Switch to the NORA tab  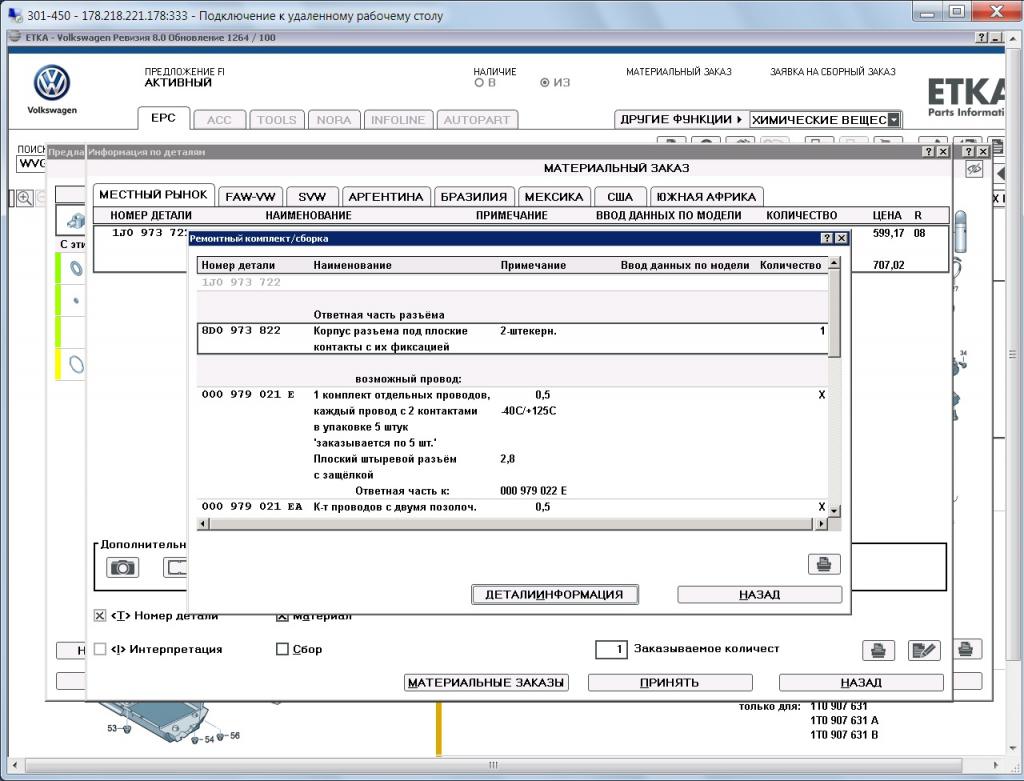click(x=334, y=120)
